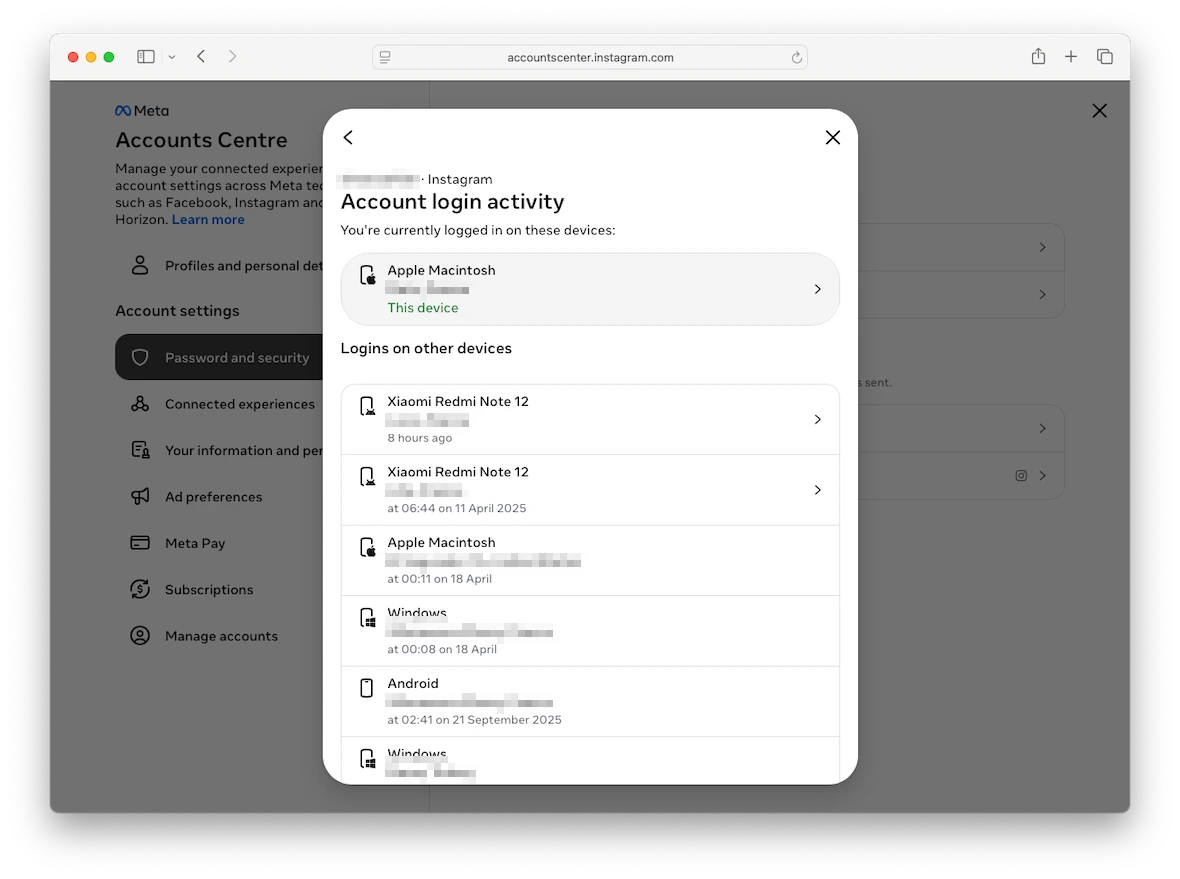Open a new tab with plus icon
This screenshot has width=1180, height=879.
[1071, 56]
